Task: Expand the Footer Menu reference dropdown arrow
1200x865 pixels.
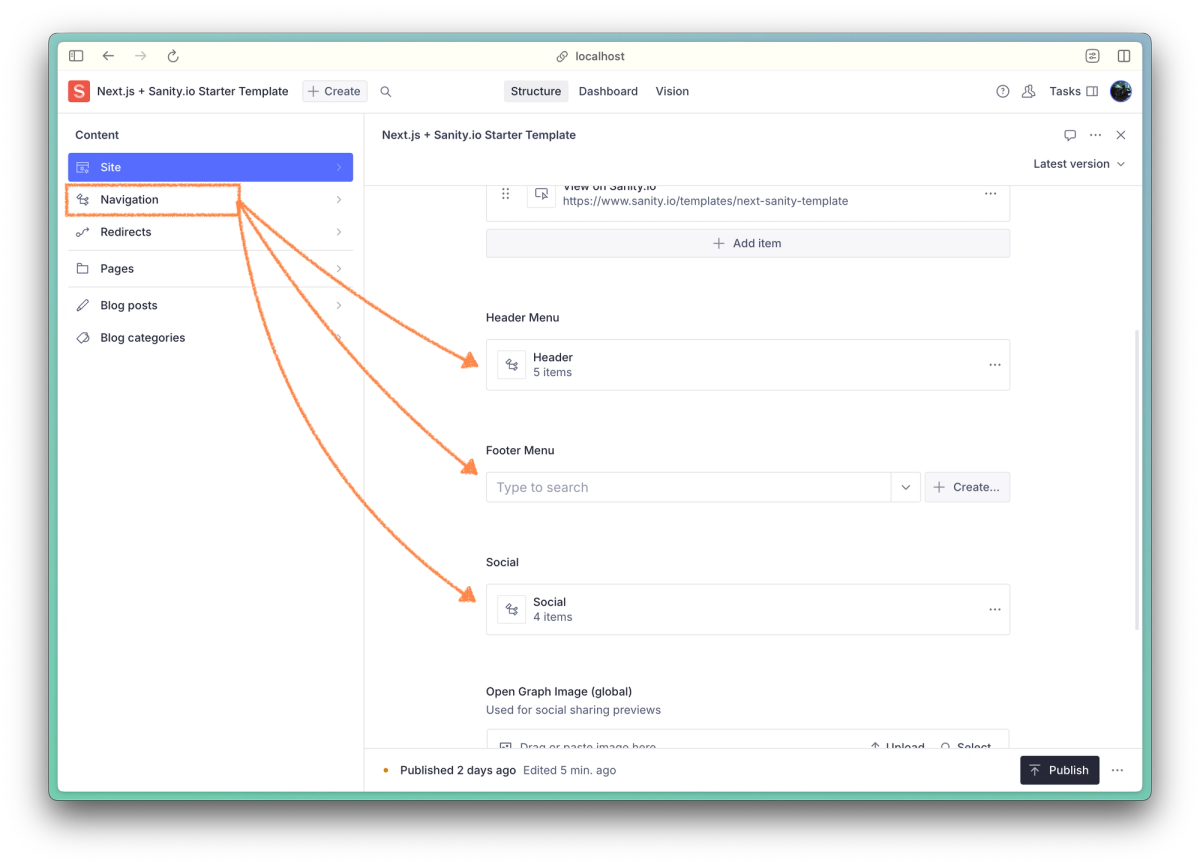Action: (905, 487)
